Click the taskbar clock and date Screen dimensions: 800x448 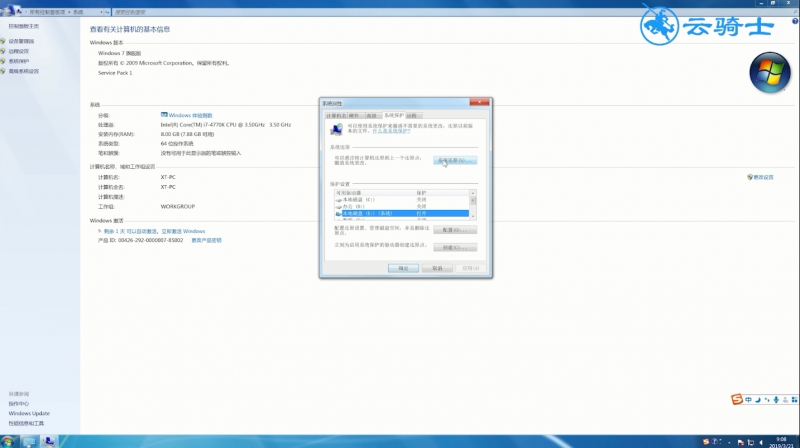(781, 442)
